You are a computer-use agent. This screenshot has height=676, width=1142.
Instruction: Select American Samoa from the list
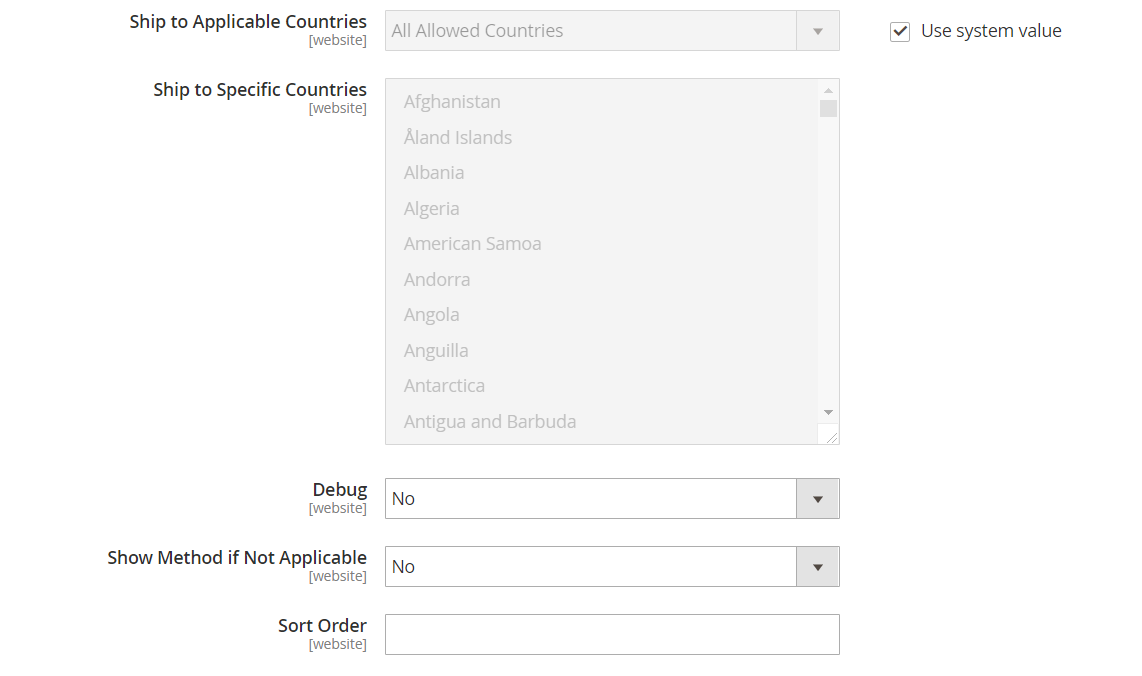(x=473, y=244)
